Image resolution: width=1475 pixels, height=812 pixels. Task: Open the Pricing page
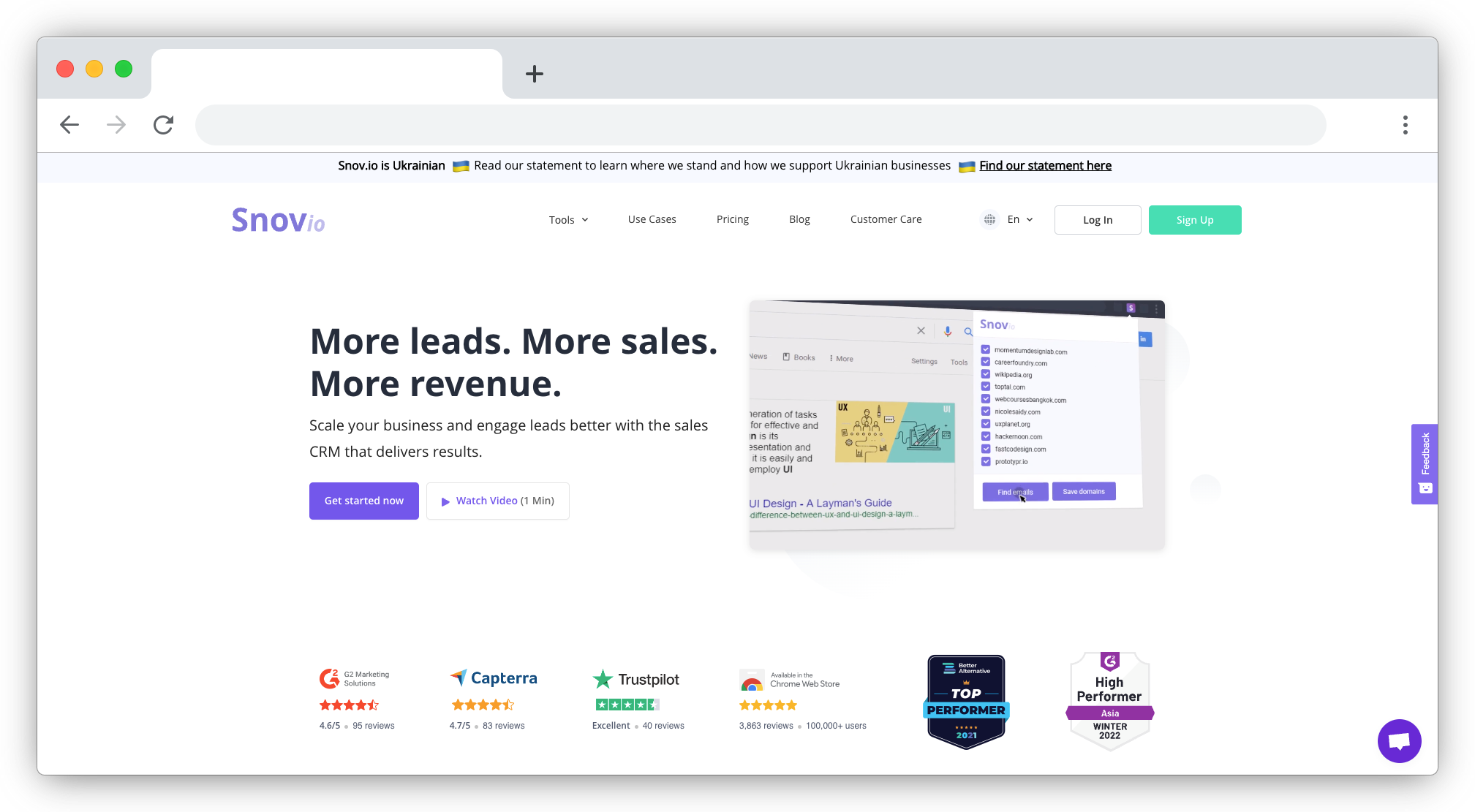coord(733,219)
